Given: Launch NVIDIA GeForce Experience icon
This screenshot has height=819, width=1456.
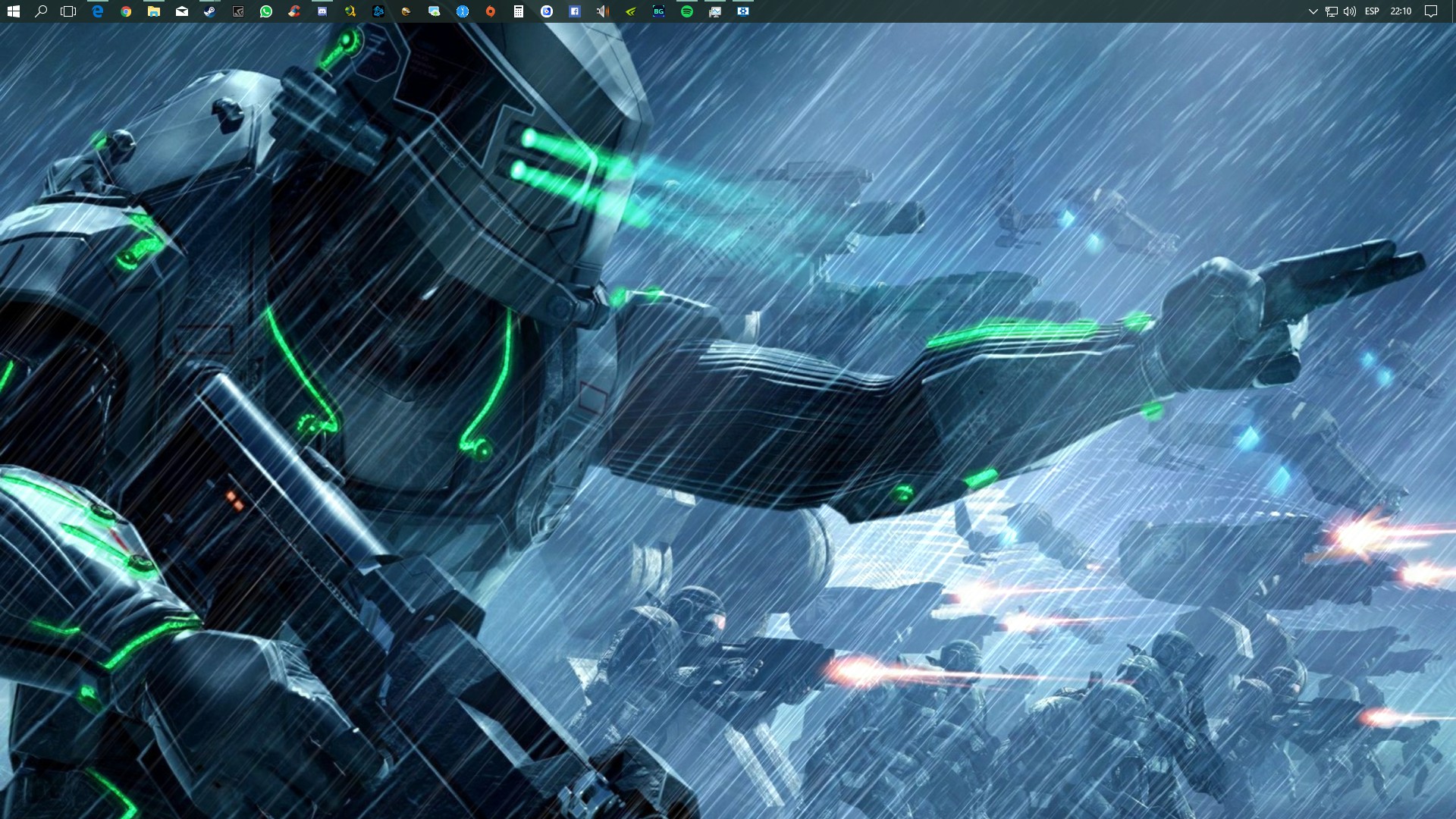Looking at the screenshot, I should (x=631, y=11).
